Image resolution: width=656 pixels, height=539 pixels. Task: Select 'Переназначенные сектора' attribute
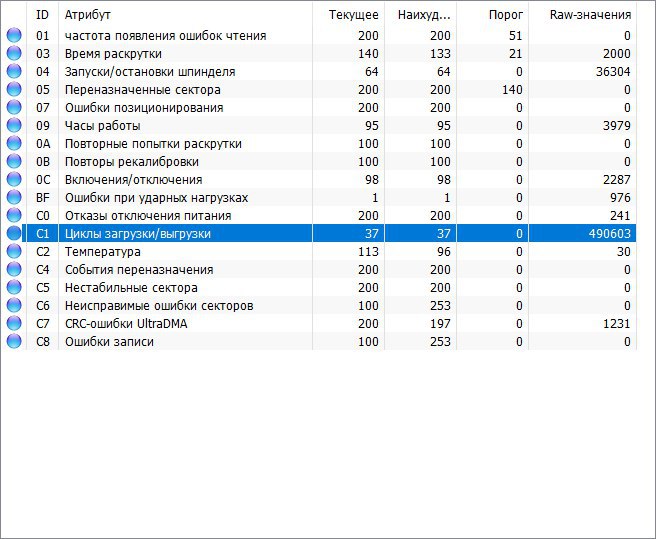[143, 90]
